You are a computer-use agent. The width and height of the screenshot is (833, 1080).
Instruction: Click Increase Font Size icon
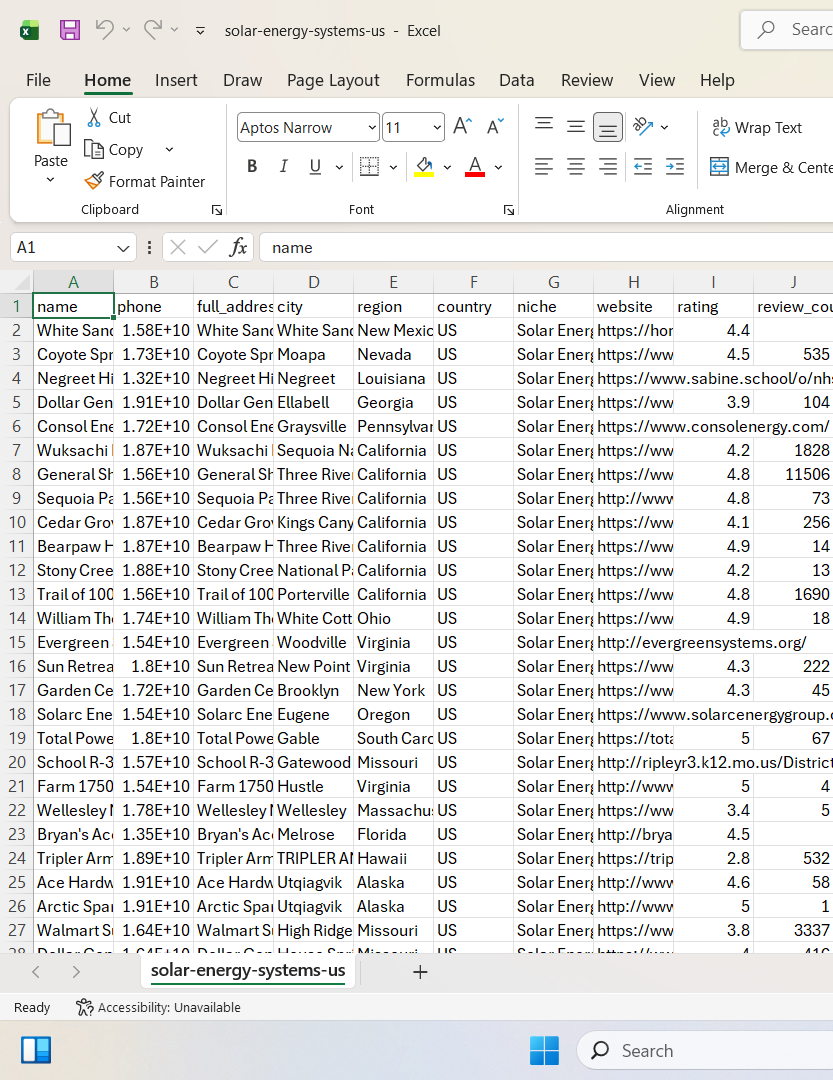pos(462,127)
